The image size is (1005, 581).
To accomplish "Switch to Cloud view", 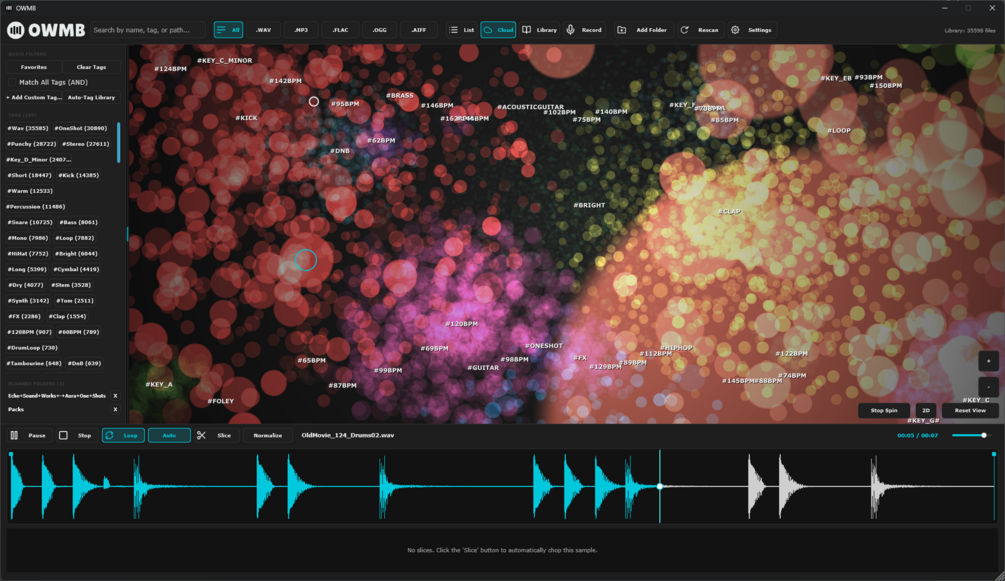I will [x=498, y=30].
